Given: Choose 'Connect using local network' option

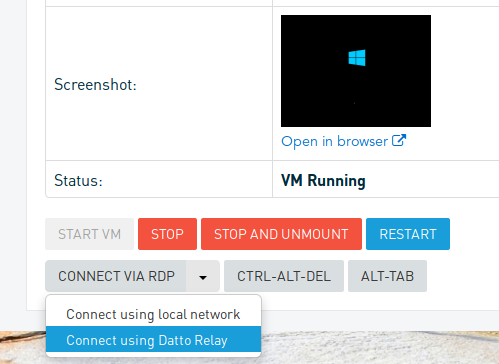Looking at the screenshot, I should (x=153, y=314).
